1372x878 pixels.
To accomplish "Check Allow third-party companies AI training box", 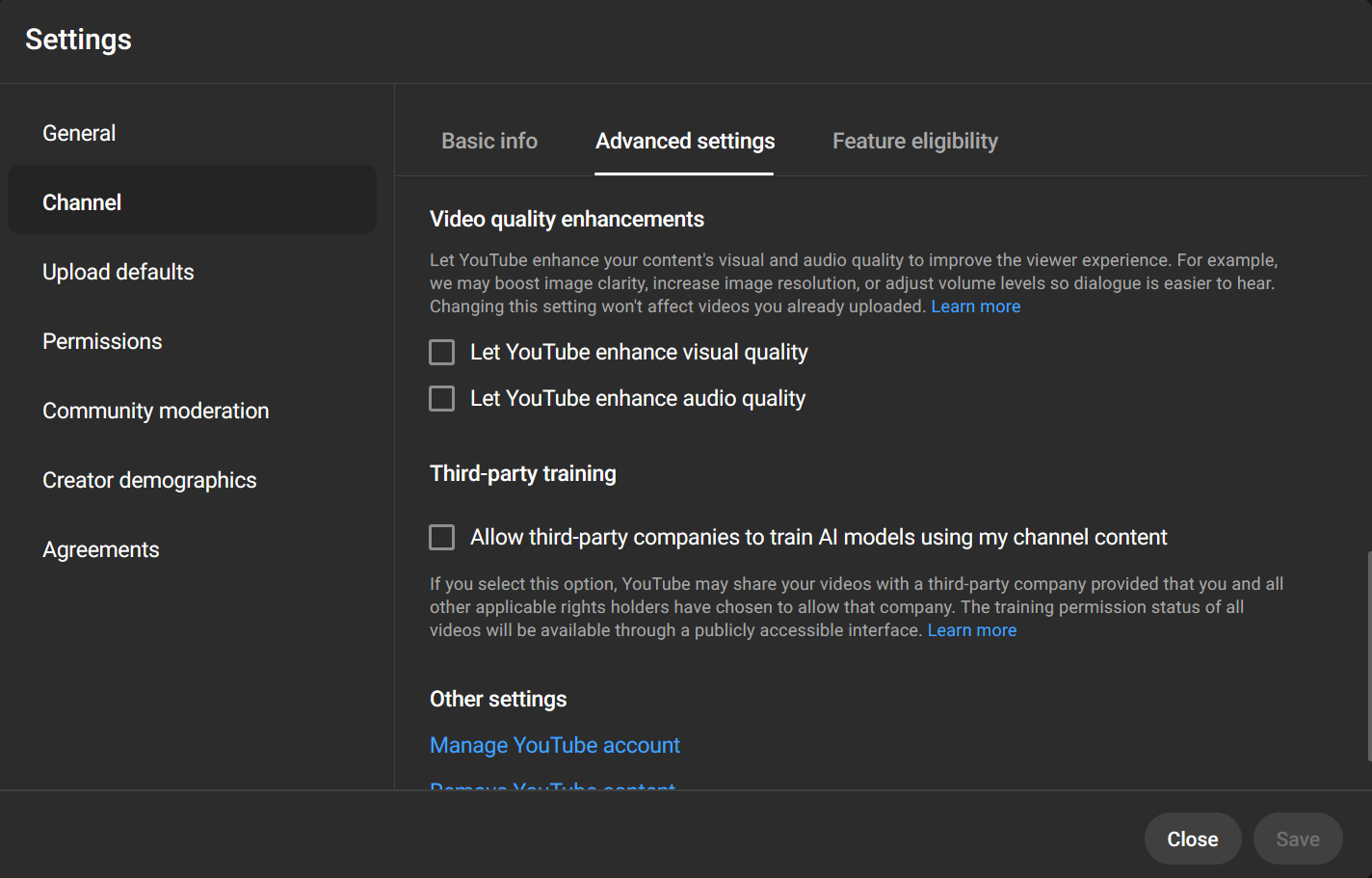I will (x=442, y=538).
